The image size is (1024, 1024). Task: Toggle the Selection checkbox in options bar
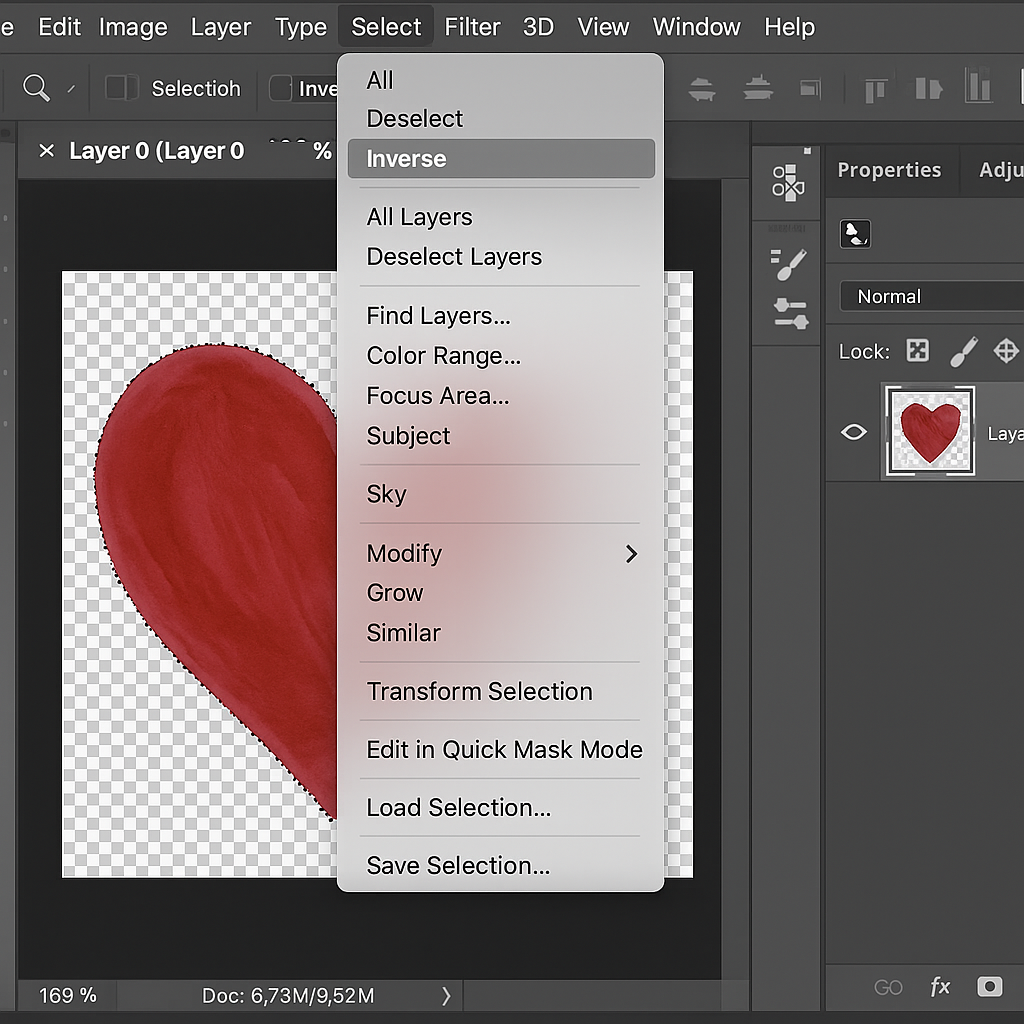tap(121, 88)
